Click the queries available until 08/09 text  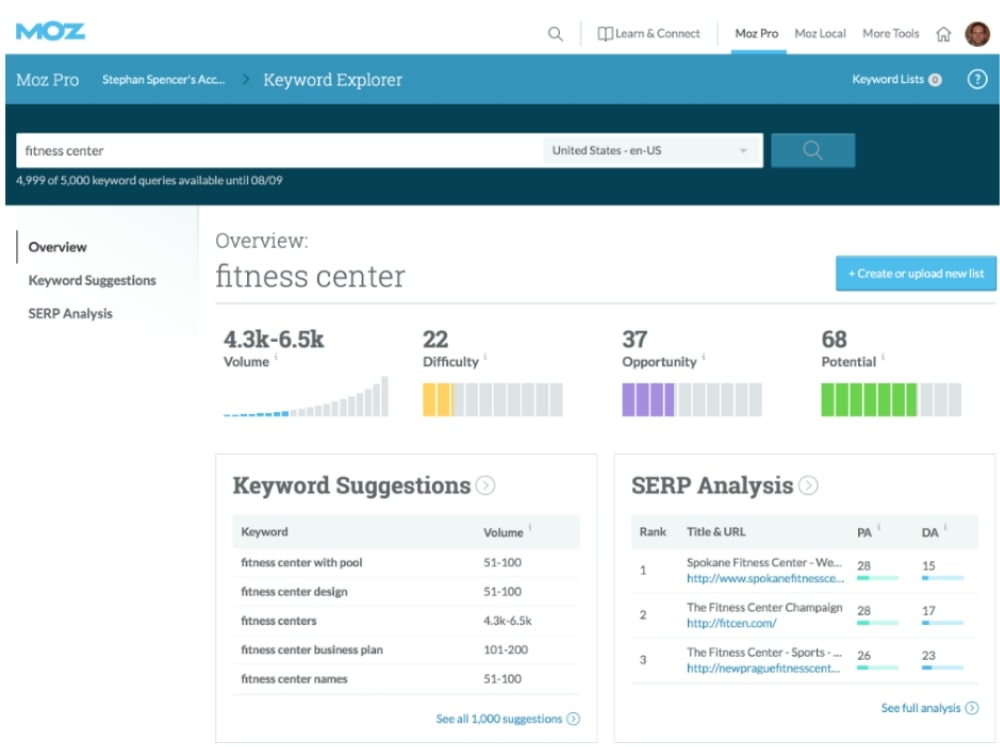149,181
